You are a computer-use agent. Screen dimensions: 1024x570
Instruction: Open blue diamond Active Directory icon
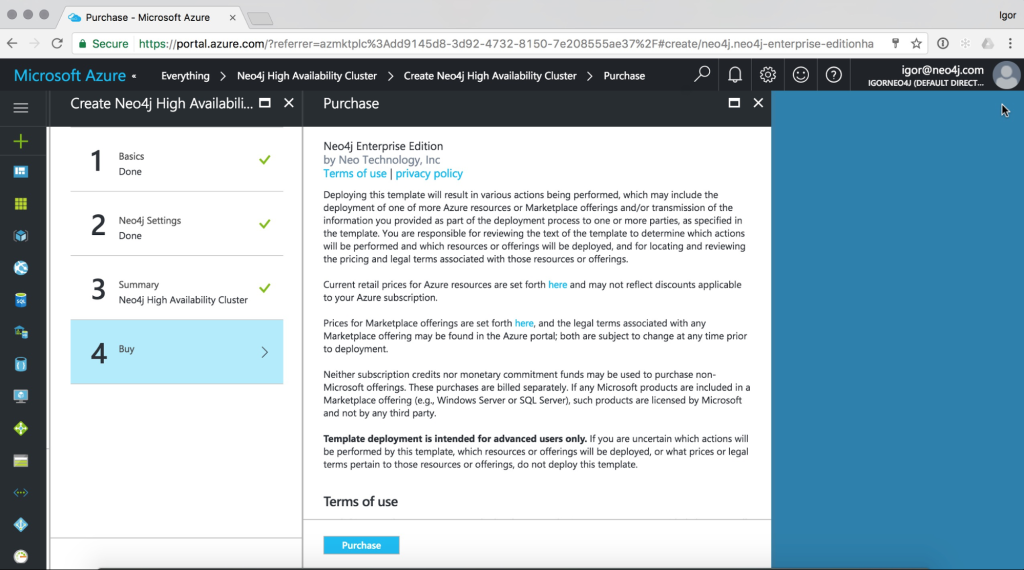21,524
